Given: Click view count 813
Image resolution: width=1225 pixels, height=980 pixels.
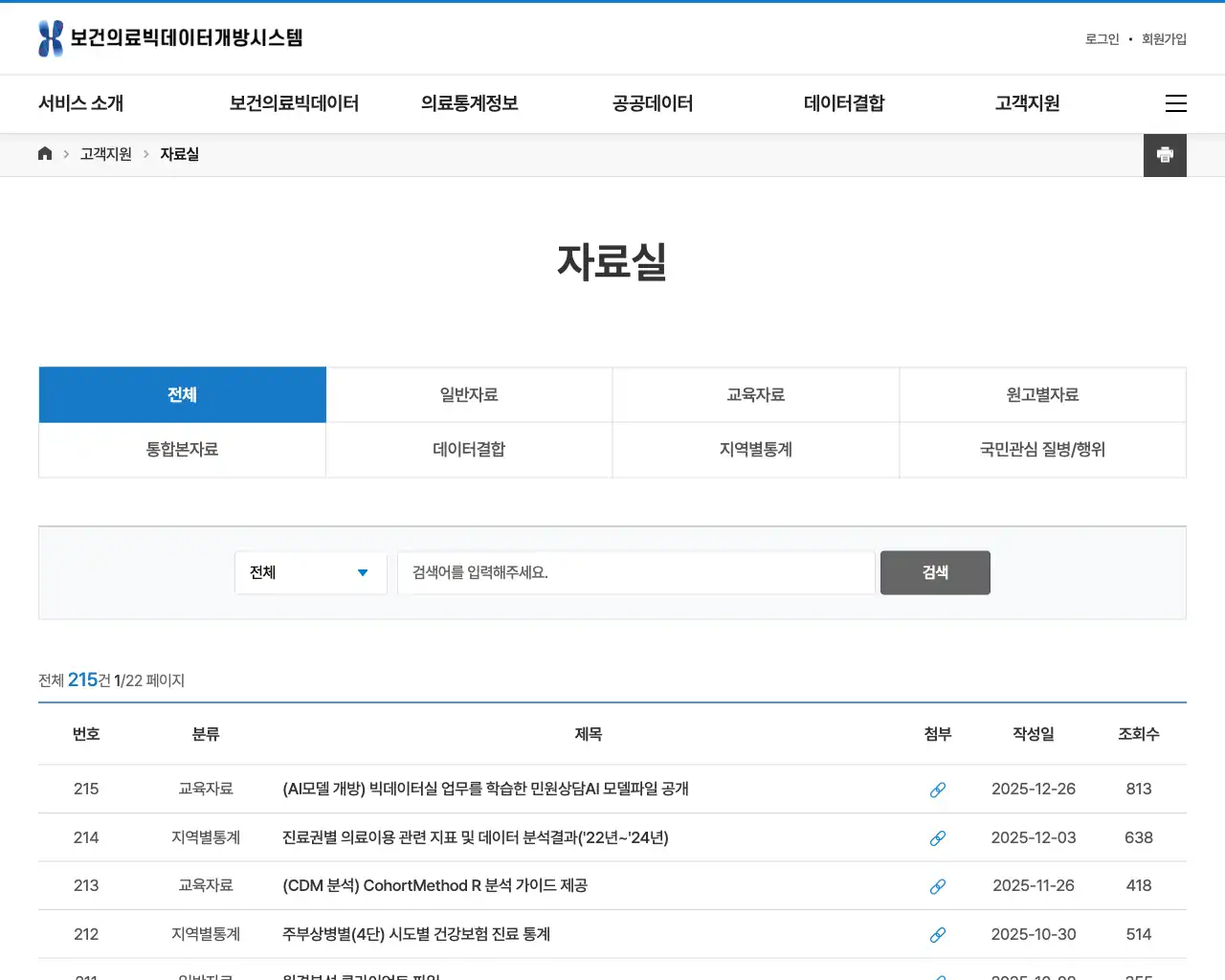Looking at the screenshot, I should (x=1139, y=789).
